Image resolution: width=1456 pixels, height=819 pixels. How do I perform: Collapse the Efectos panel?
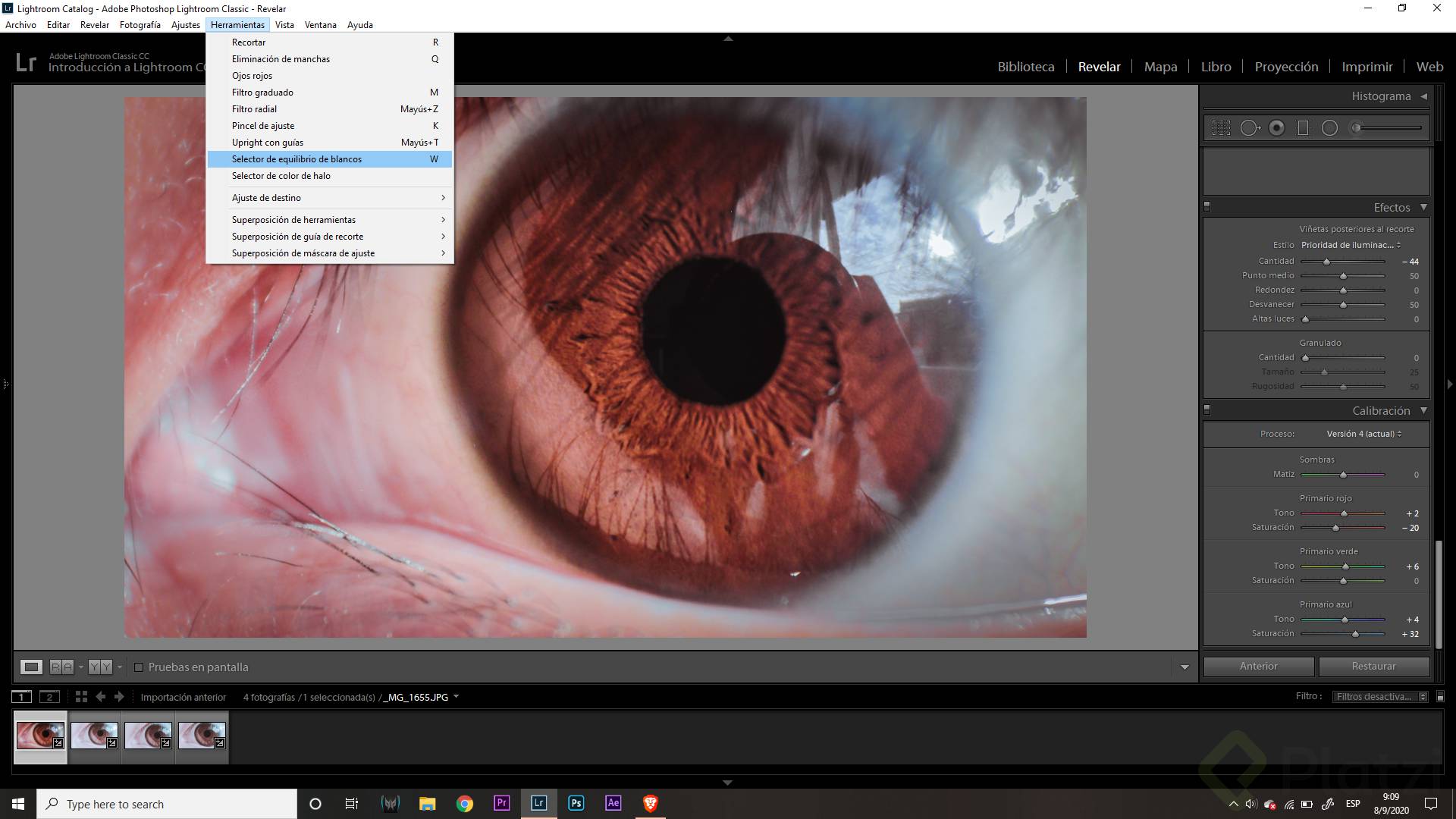(1423, 206)
